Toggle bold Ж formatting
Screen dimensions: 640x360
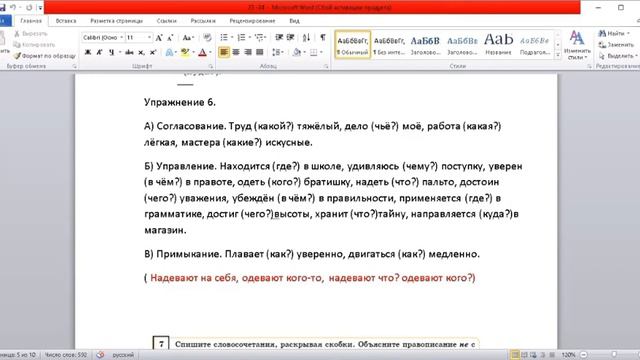tap(87, 52)
